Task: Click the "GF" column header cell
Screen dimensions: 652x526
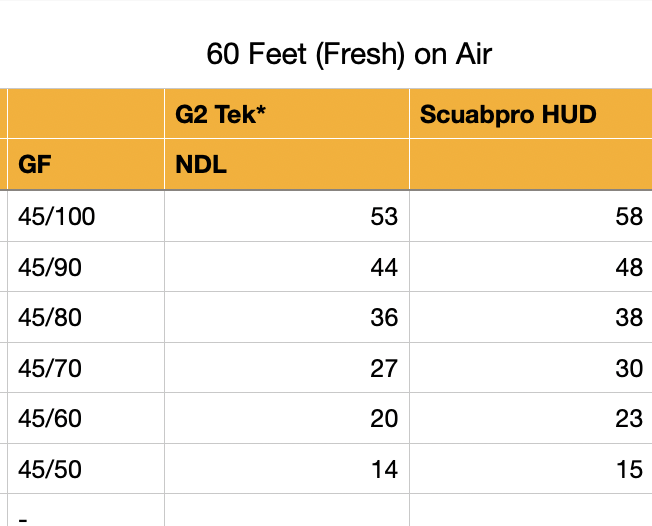Action: (86, 164)
